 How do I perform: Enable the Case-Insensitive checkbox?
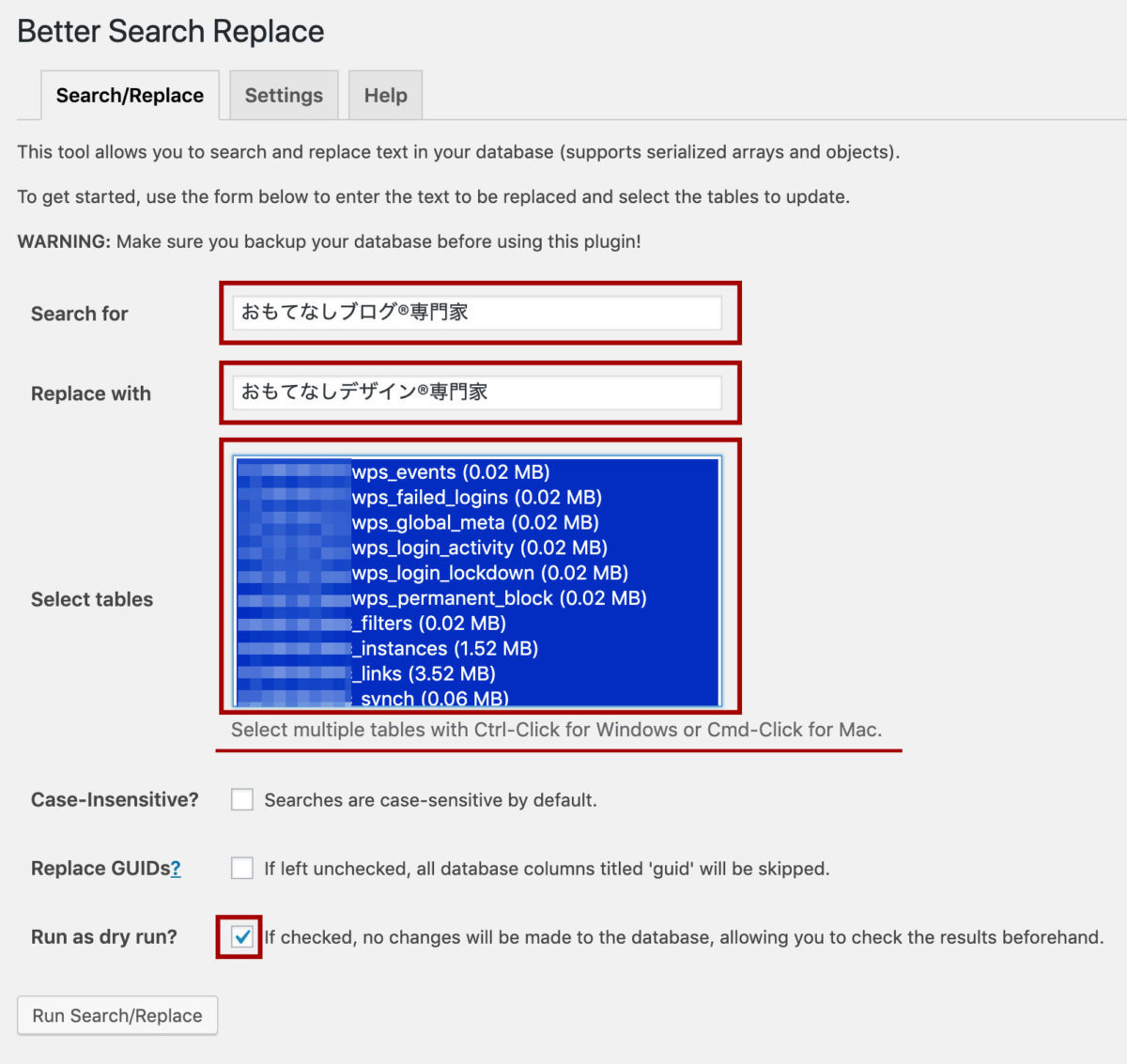242,800
